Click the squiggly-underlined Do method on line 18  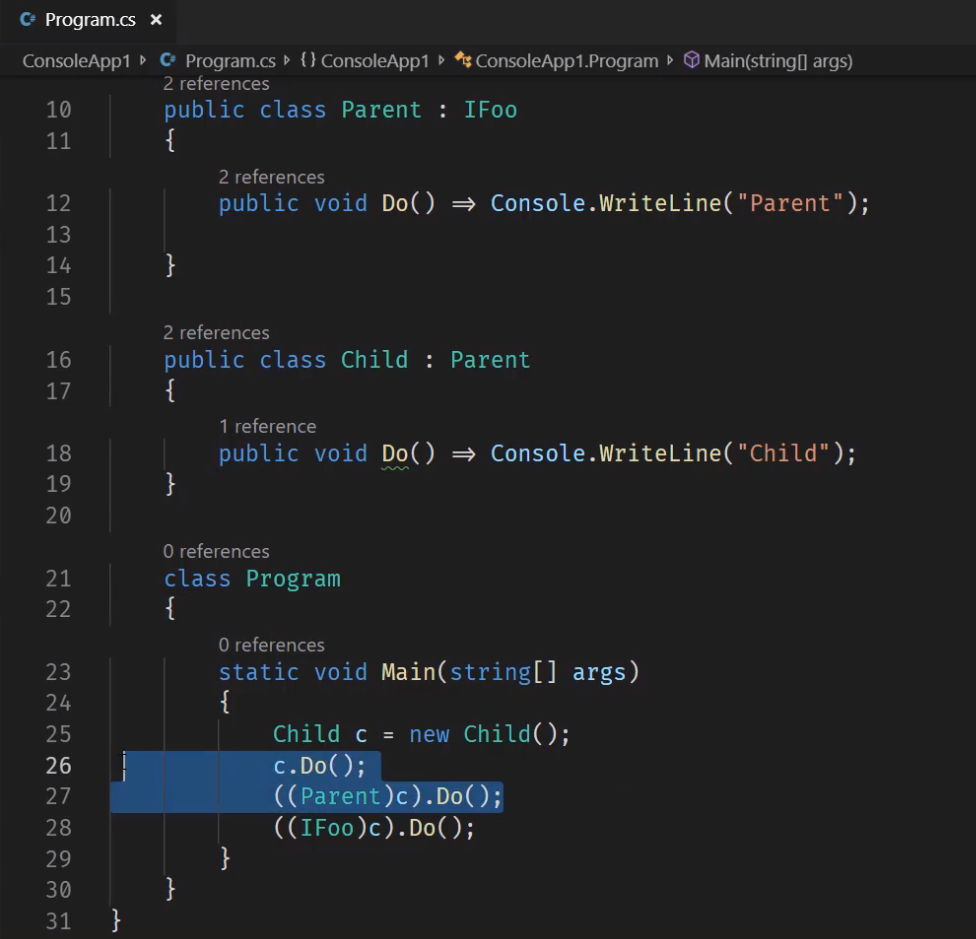395,454
